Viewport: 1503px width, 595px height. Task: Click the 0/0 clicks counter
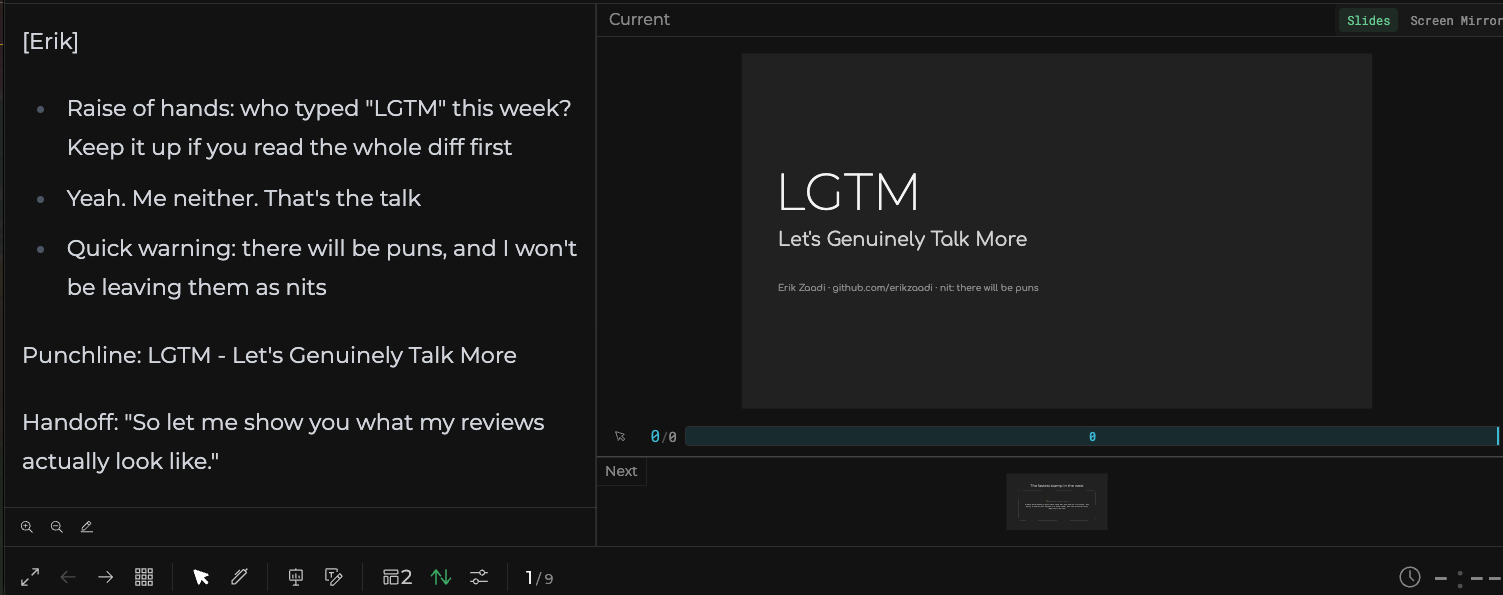(663, 437)
